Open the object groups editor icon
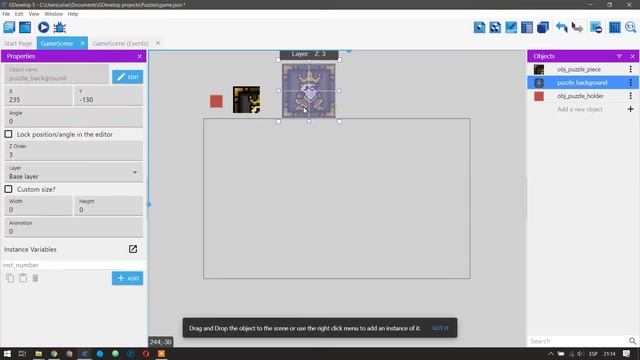 point(495,27)
